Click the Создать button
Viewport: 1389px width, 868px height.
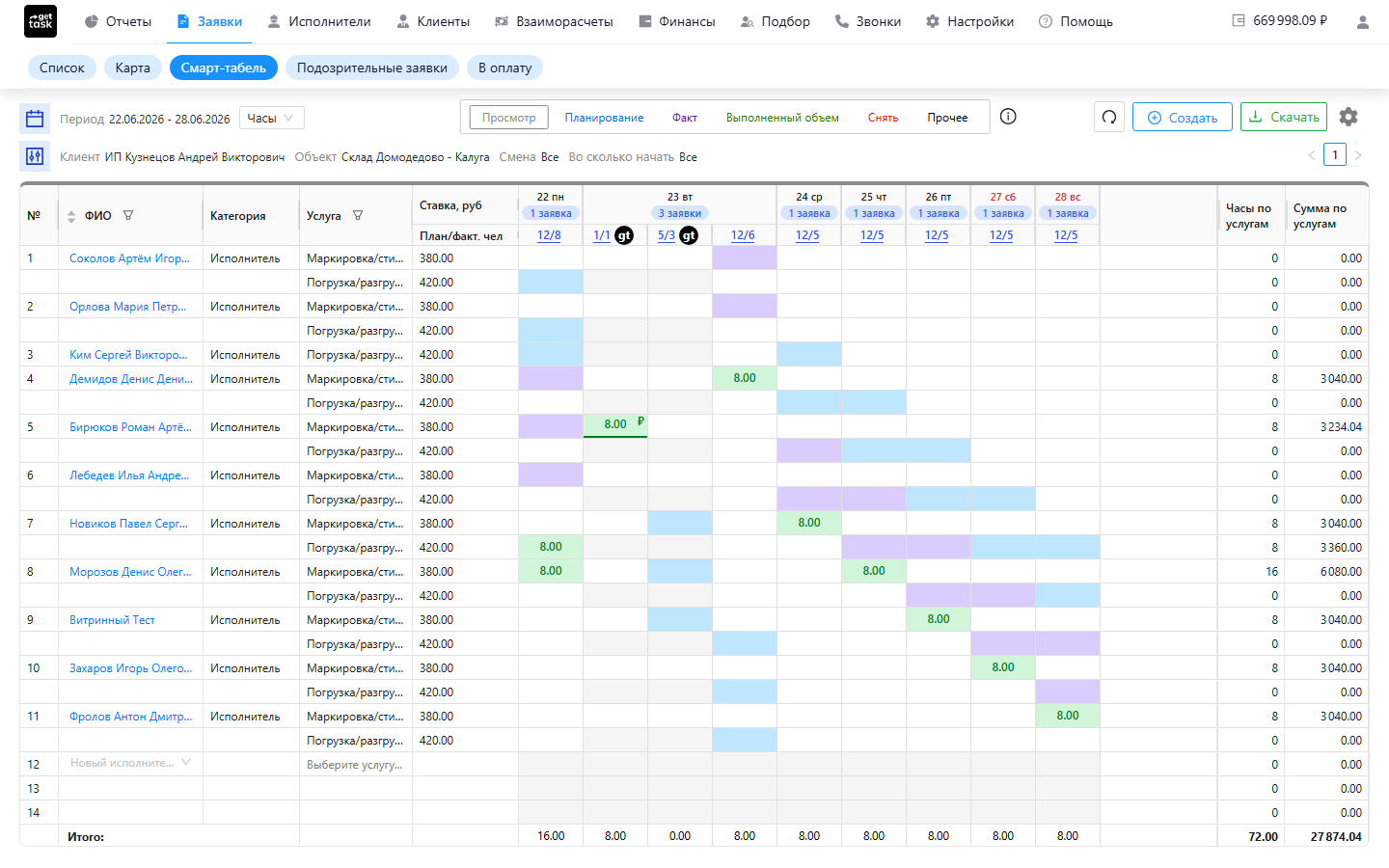pos(1183,118)
